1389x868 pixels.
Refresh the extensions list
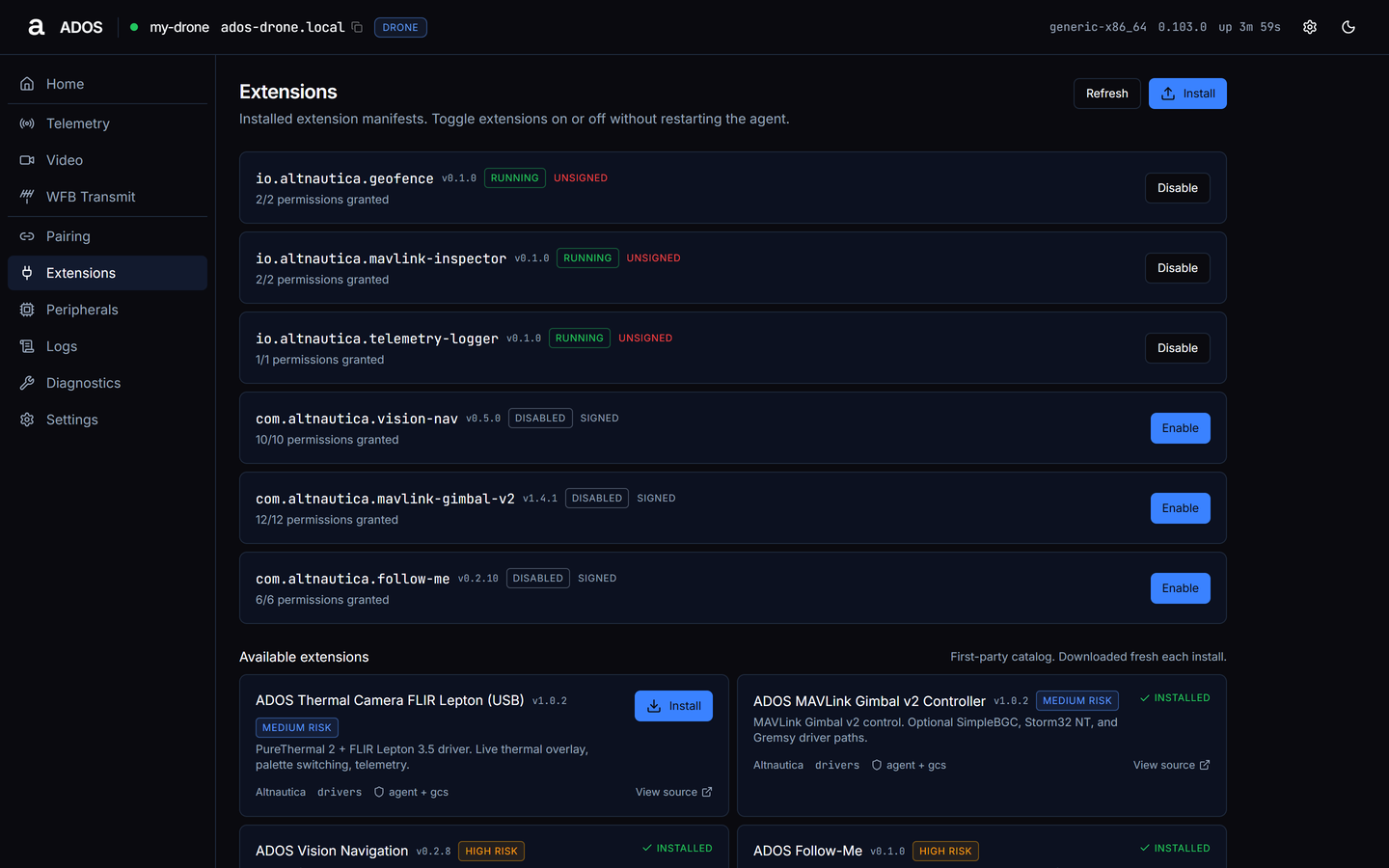pos(1107,94)
